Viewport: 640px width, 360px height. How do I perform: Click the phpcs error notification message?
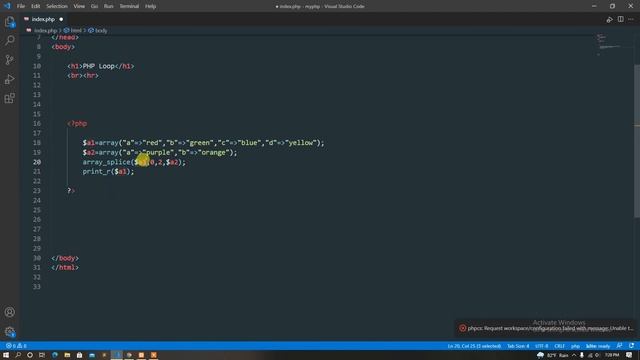tap(550, 328)
